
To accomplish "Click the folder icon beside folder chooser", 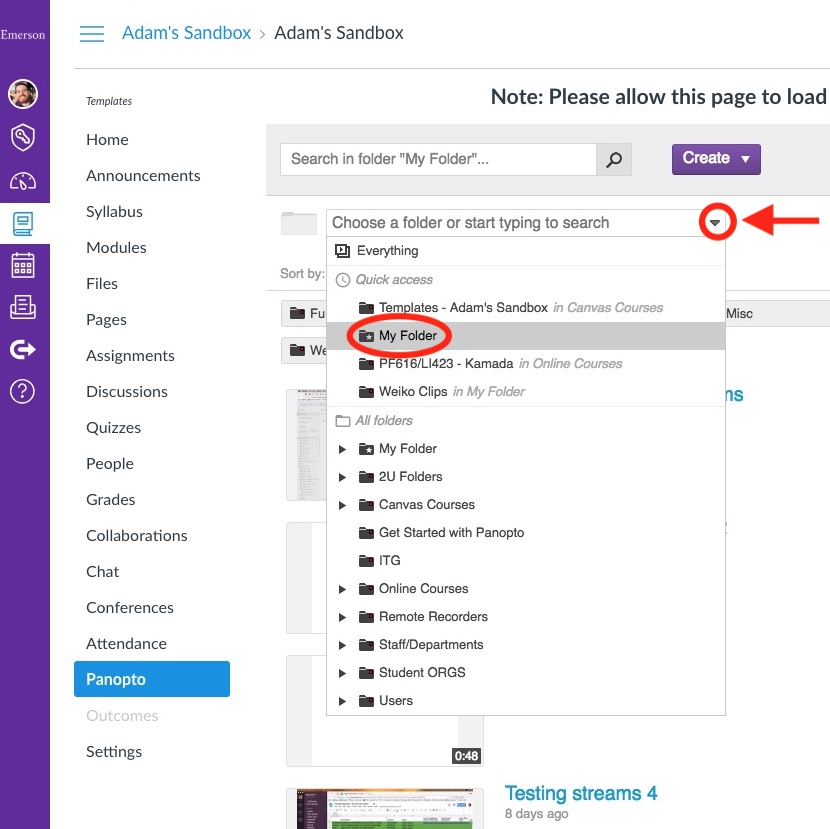I will pos(299,223).
